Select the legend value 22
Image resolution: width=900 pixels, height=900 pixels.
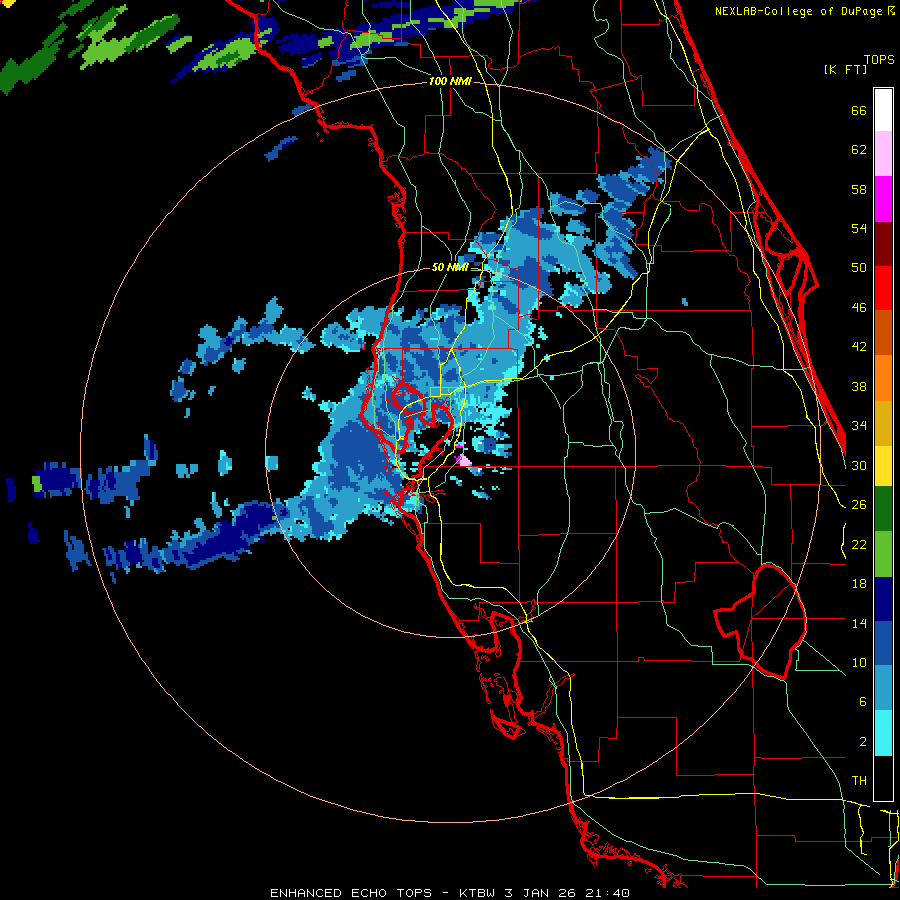coord(859,544)
